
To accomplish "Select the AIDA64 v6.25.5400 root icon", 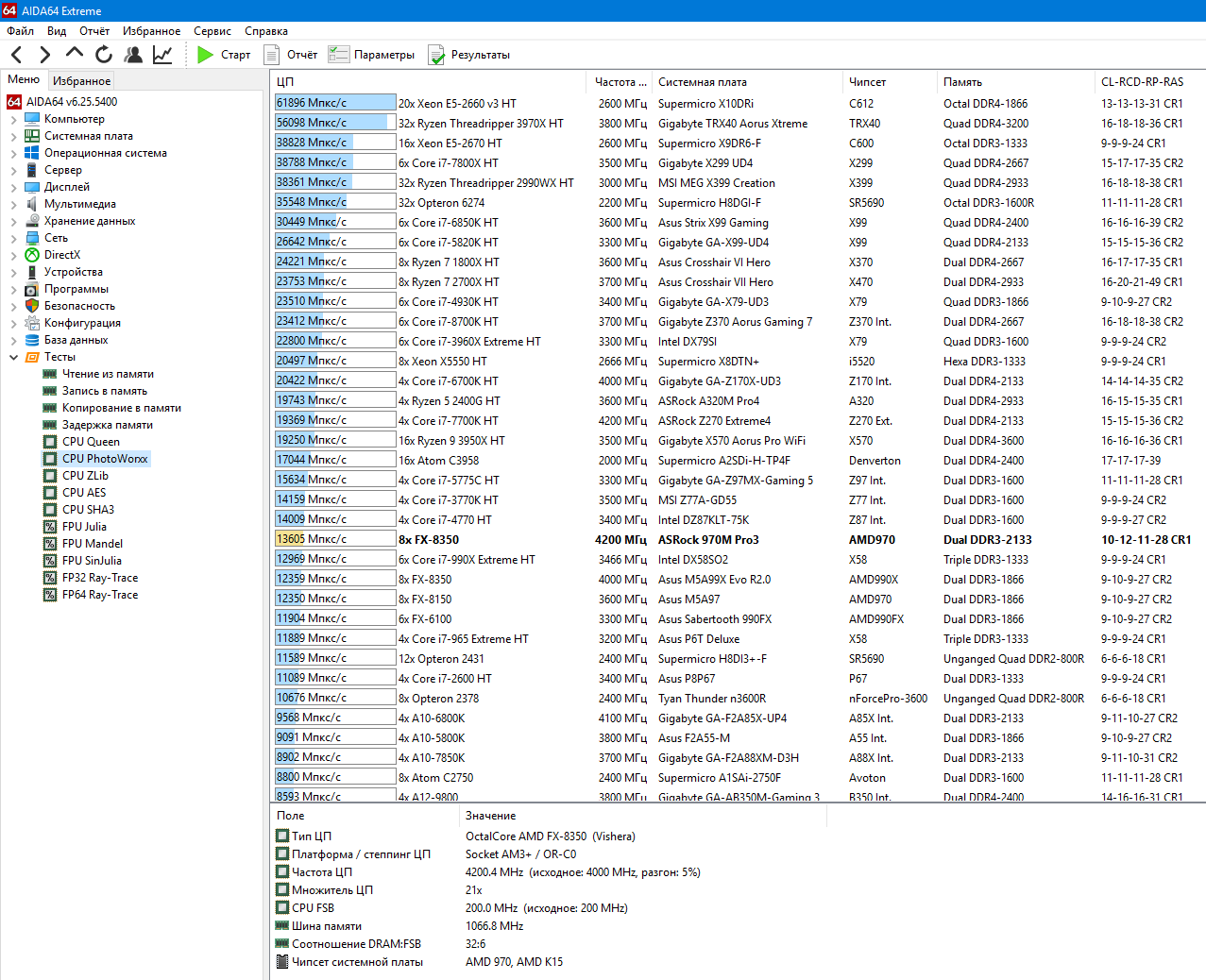I will (x=14, y=102).
